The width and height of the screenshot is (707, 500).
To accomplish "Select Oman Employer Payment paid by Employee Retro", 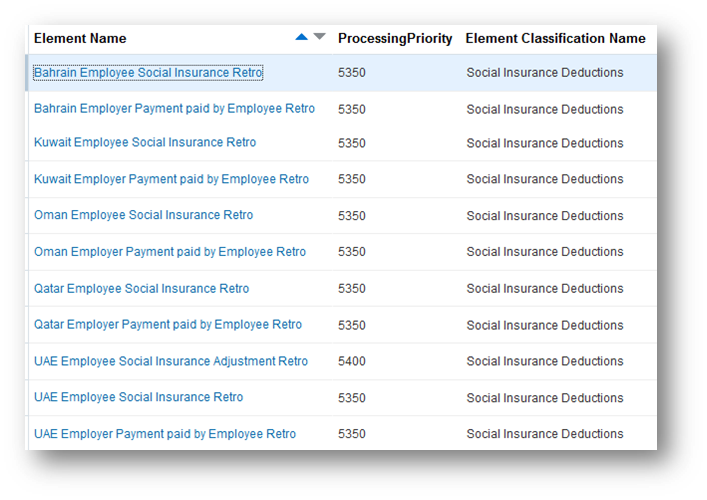I will click(x=170, y=252).
